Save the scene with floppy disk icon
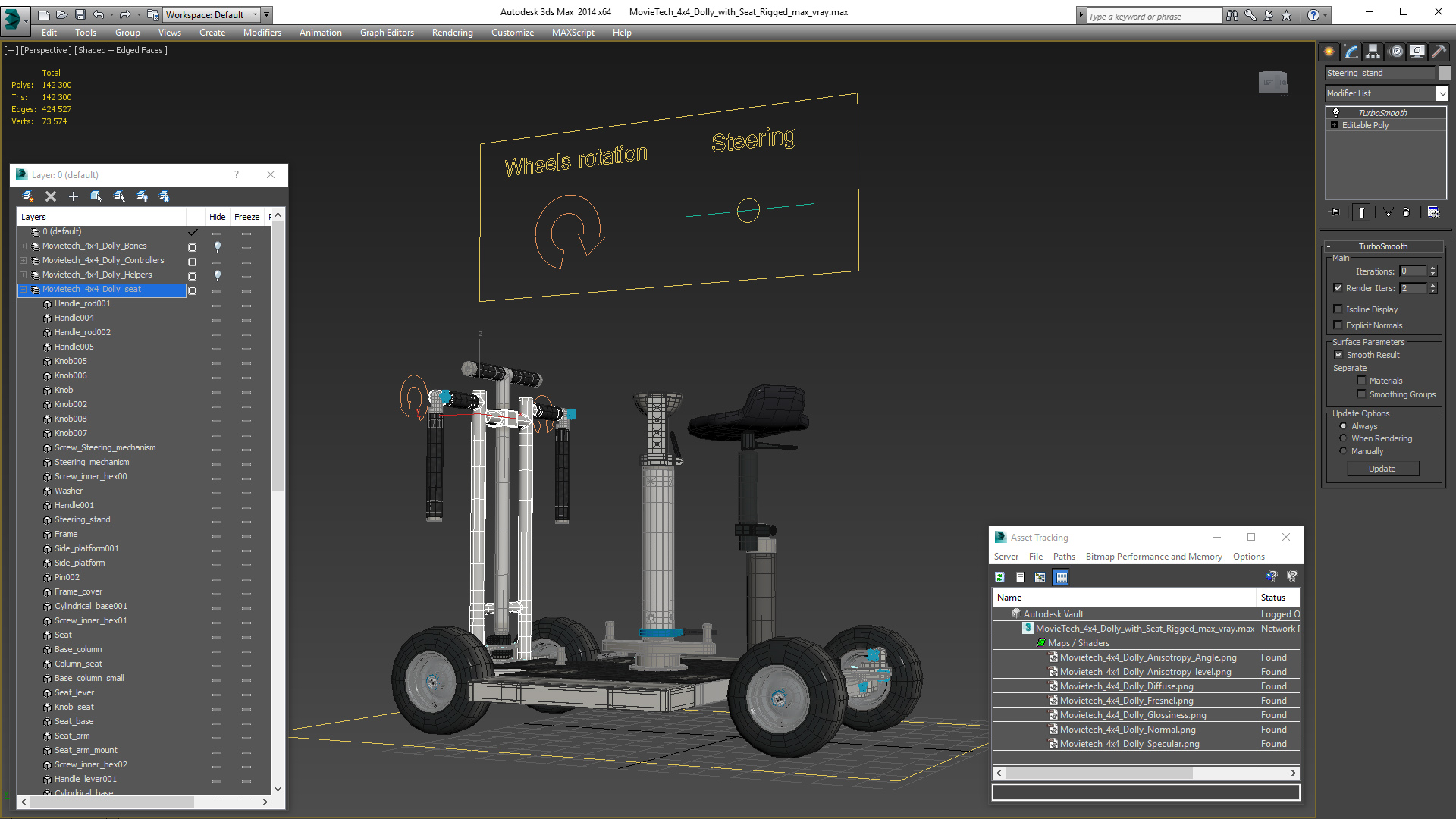This screenshot has width=1456, height=819. [x=80, y=14]
